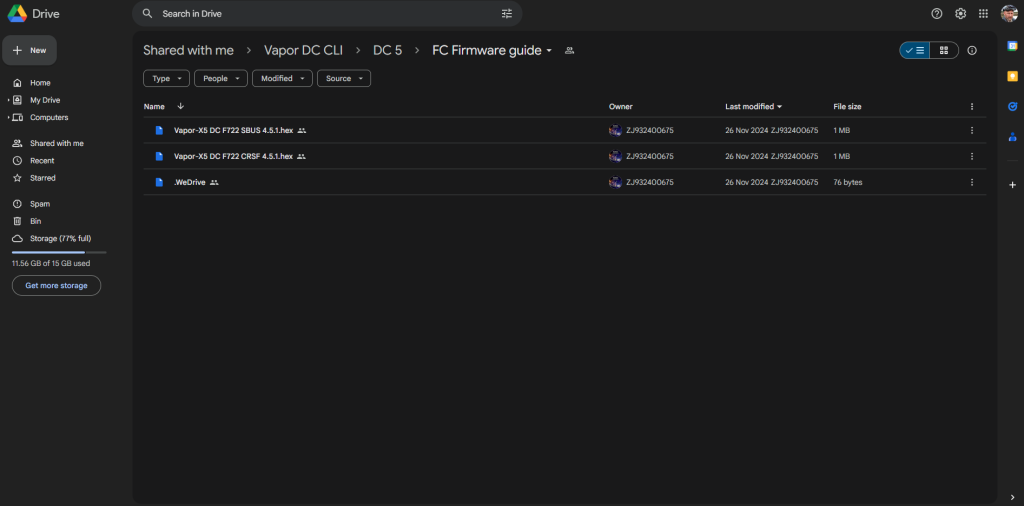Screen dimensions: 1024x506
Task: Open the Google account profile picture
Action: point(1009,14)
